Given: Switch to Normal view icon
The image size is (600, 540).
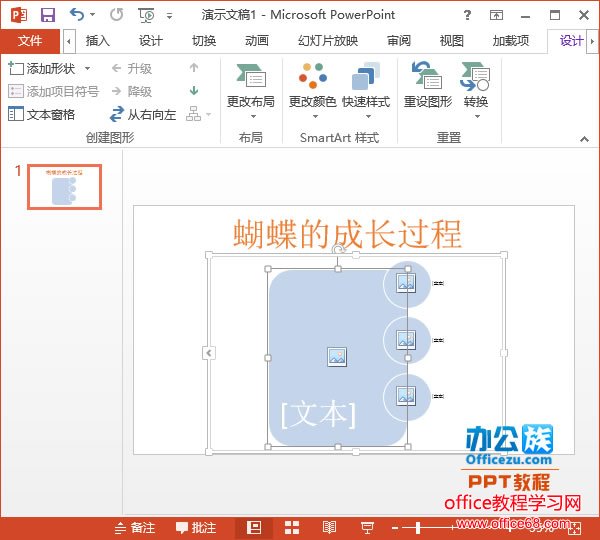Looking at the screenshot, I should pyautogui.click(x=254, y=528).
